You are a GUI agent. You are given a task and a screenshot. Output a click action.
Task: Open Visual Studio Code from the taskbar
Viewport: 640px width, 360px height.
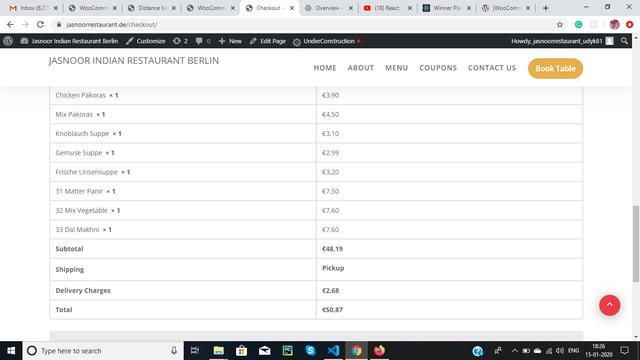[333, 351]
